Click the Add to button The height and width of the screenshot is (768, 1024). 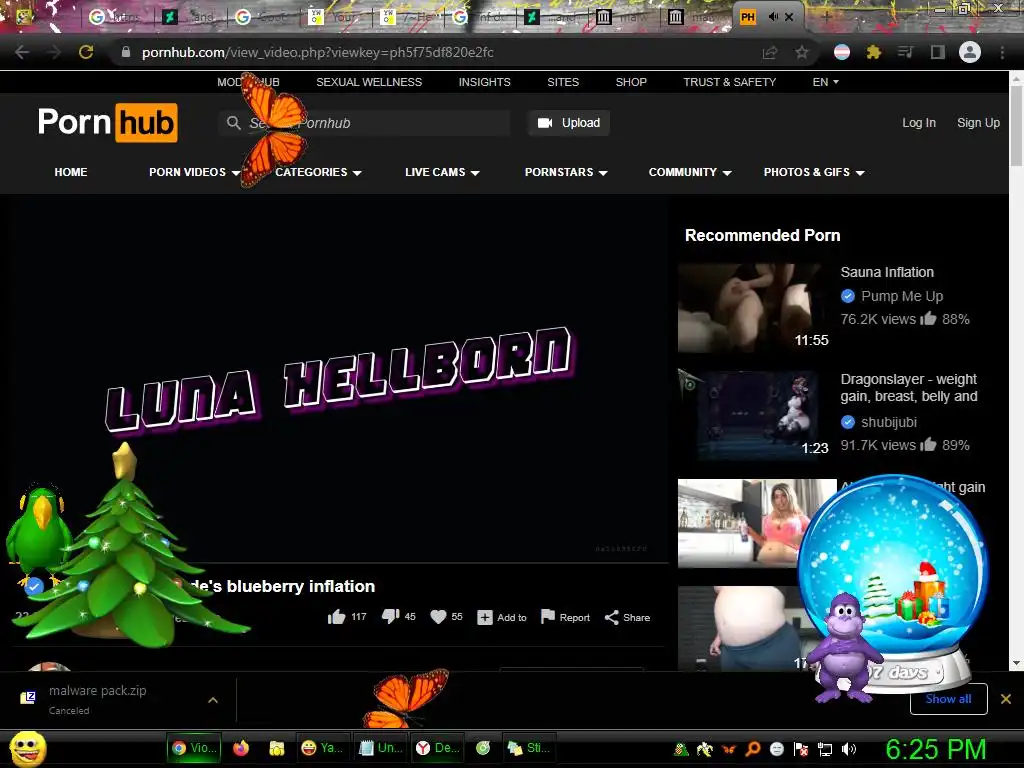(x=502, y=618)
